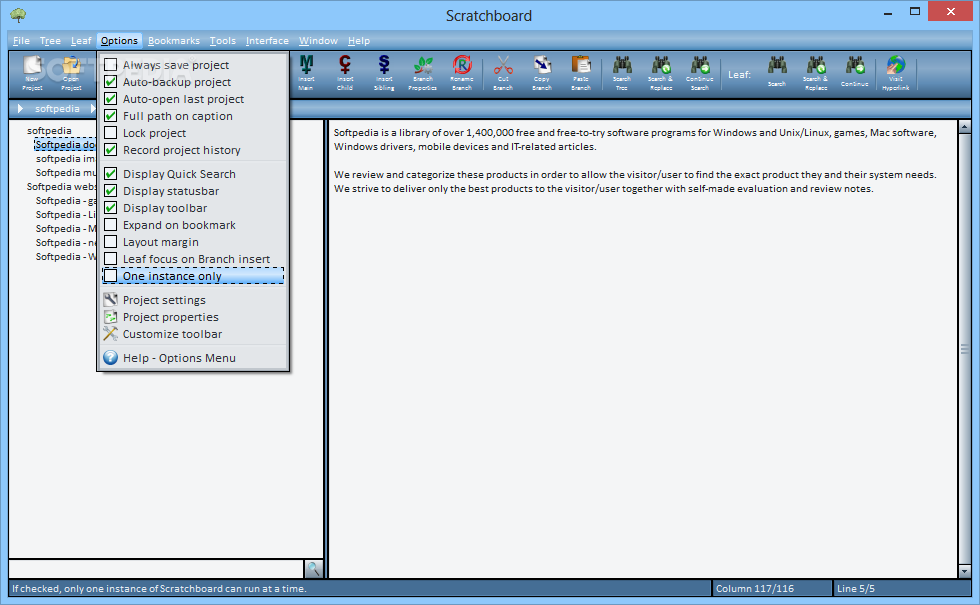This screenshot has width=980, height=605.
Task: Select the Softpedia - Li... tree node
Action: 66,214
